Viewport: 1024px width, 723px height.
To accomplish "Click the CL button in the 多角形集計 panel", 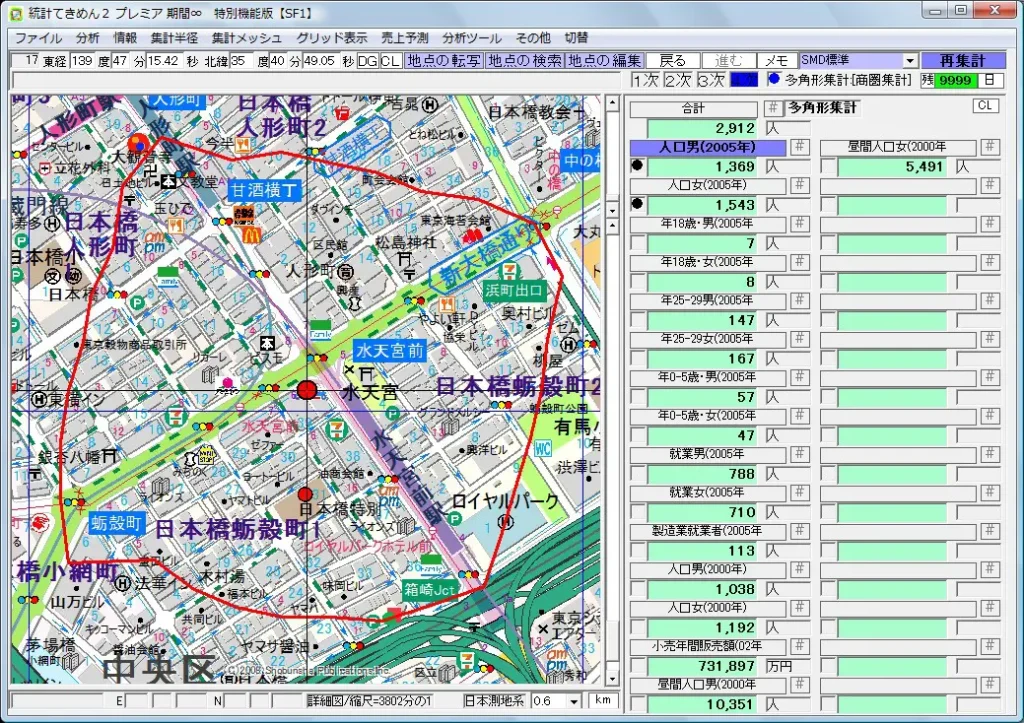I will pyautogui.click(x=986, y=107).
